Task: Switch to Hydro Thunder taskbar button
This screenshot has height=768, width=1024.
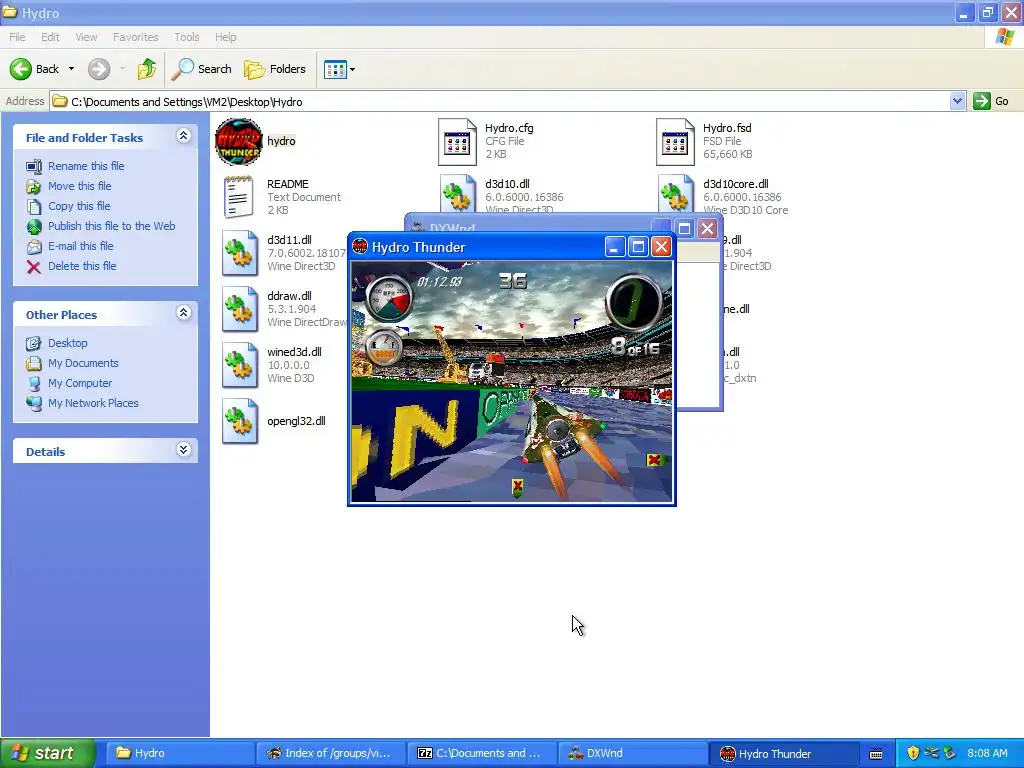Action: point(784,753)
